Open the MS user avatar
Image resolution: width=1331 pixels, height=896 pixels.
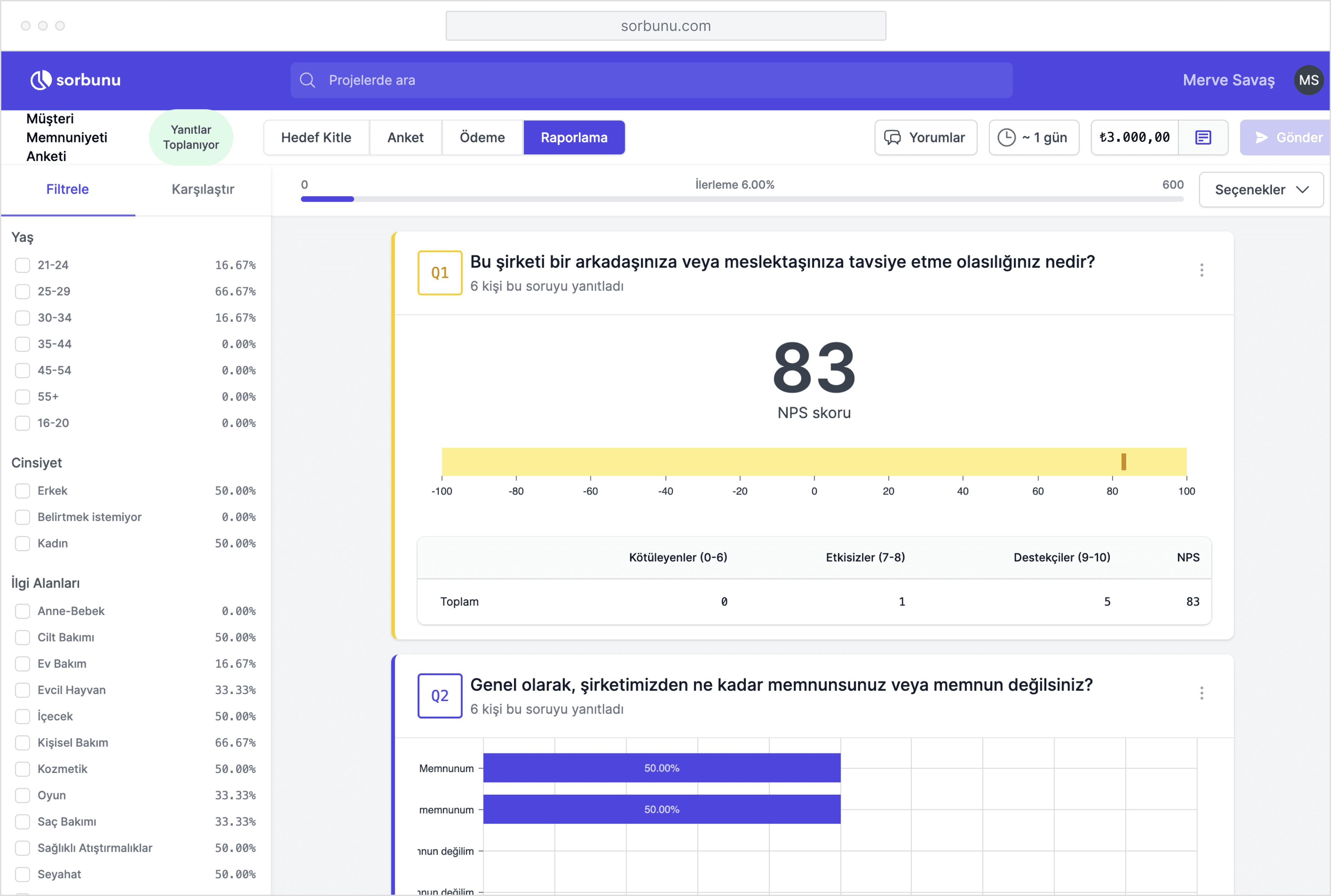click(x=1308, y=80)
